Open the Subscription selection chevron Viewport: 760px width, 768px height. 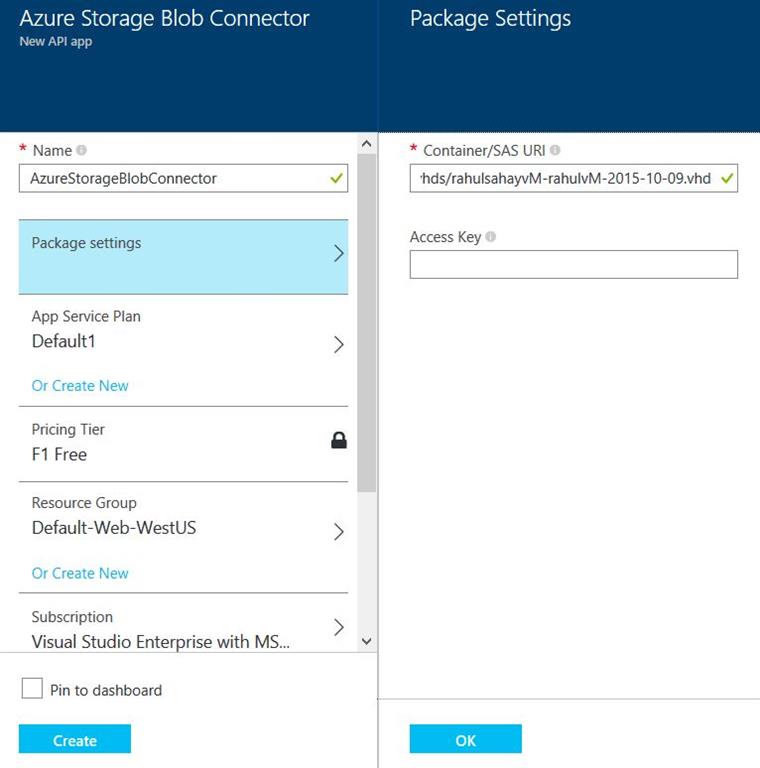[339, 628]
